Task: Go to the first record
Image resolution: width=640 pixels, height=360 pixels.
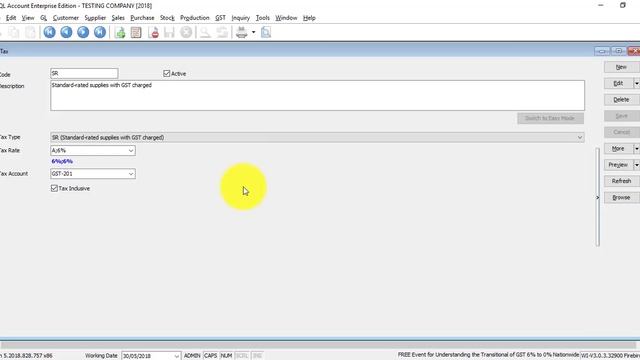Action: coord(49,32)
